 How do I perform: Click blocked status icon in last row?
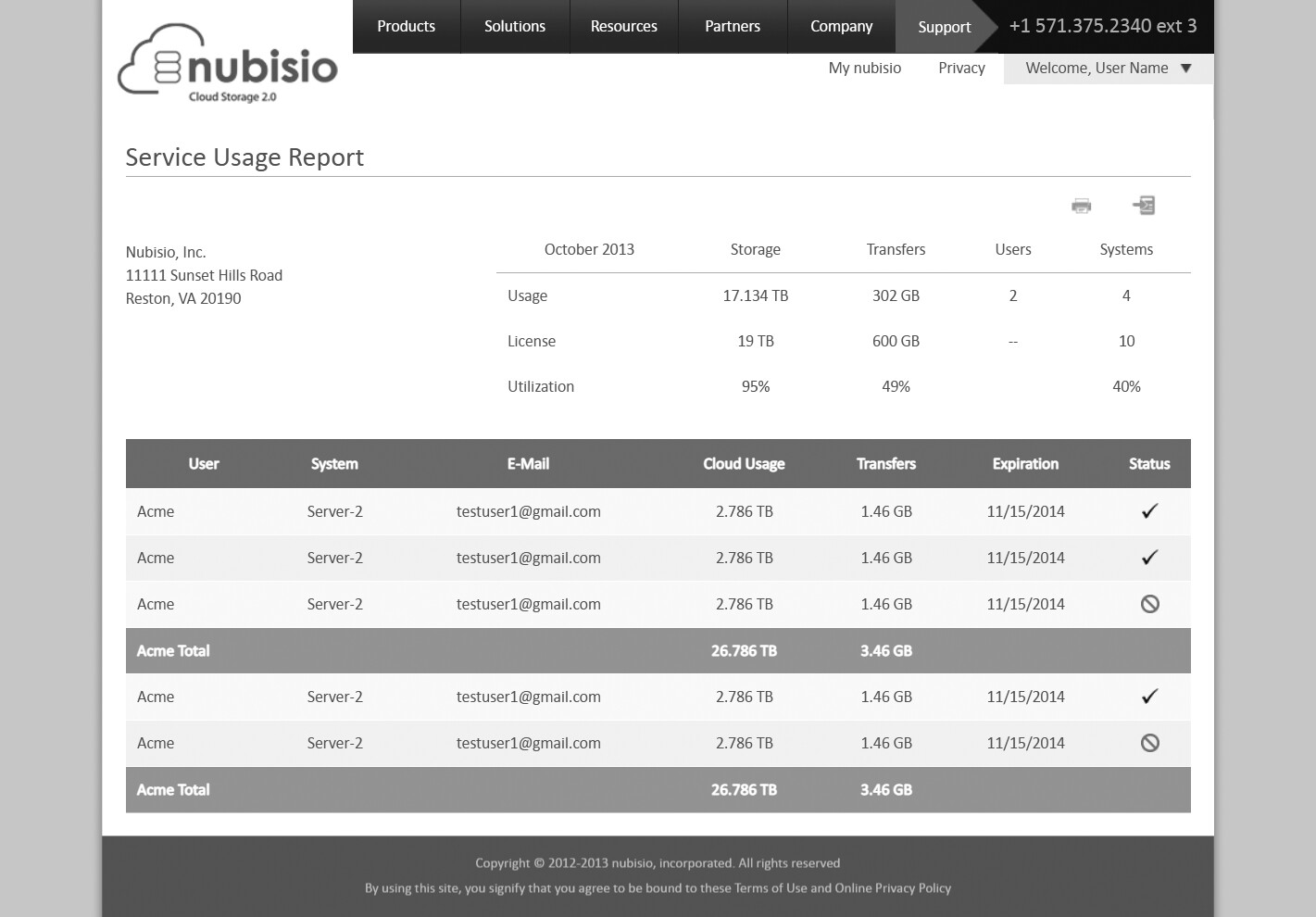[1149, 743]
